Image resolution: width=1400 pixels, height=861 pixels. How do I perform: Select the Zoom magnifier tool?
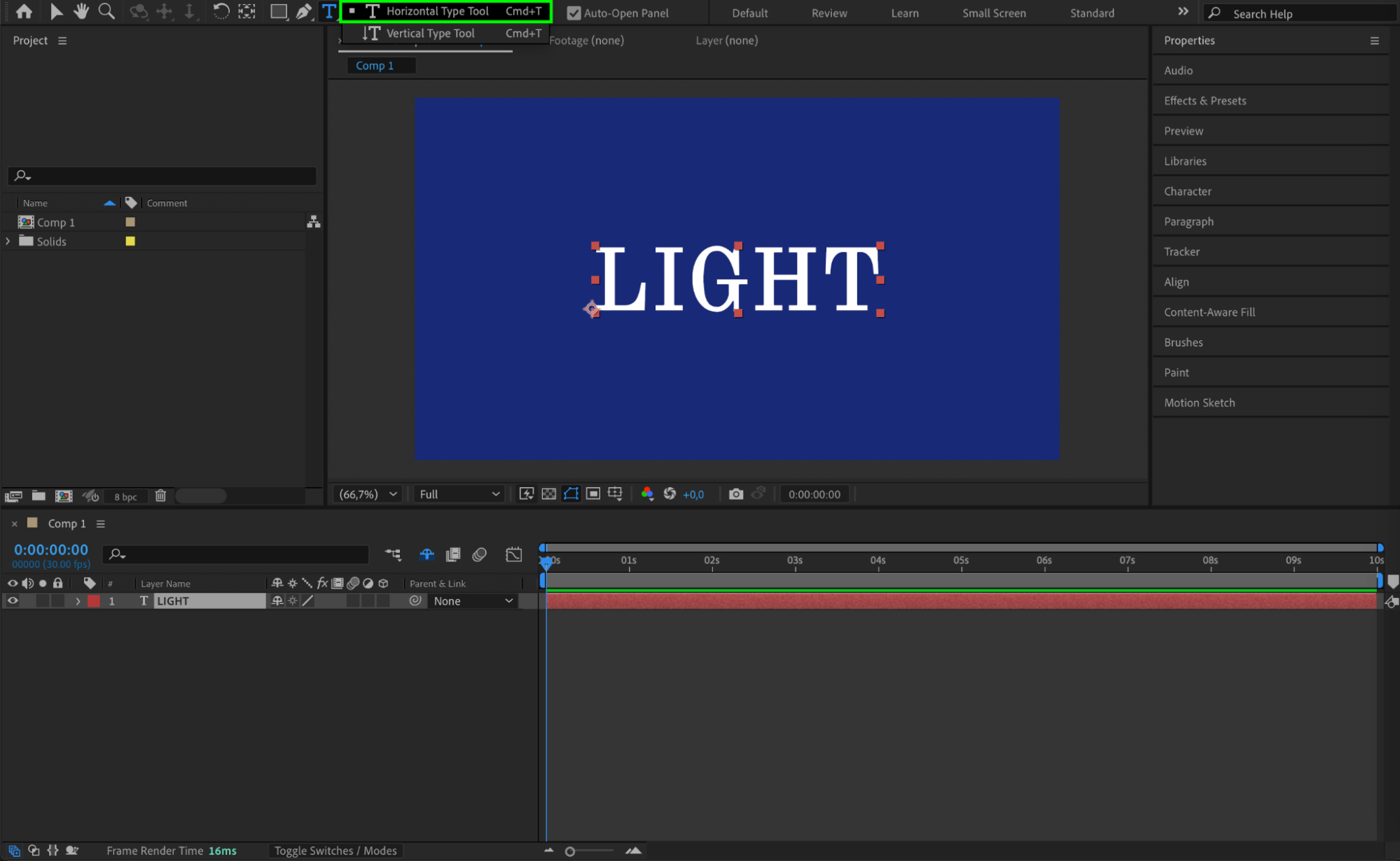(x=106, y=11)
